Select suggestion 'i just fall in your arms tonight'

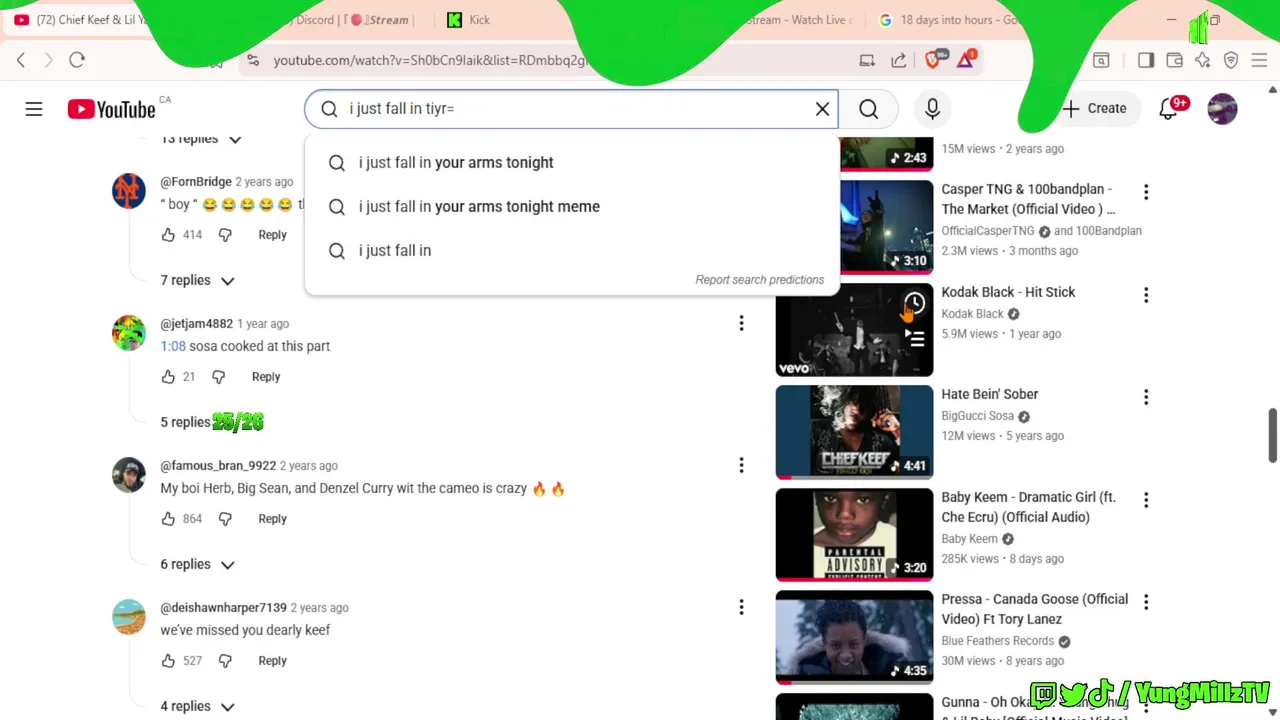[572, 162]
